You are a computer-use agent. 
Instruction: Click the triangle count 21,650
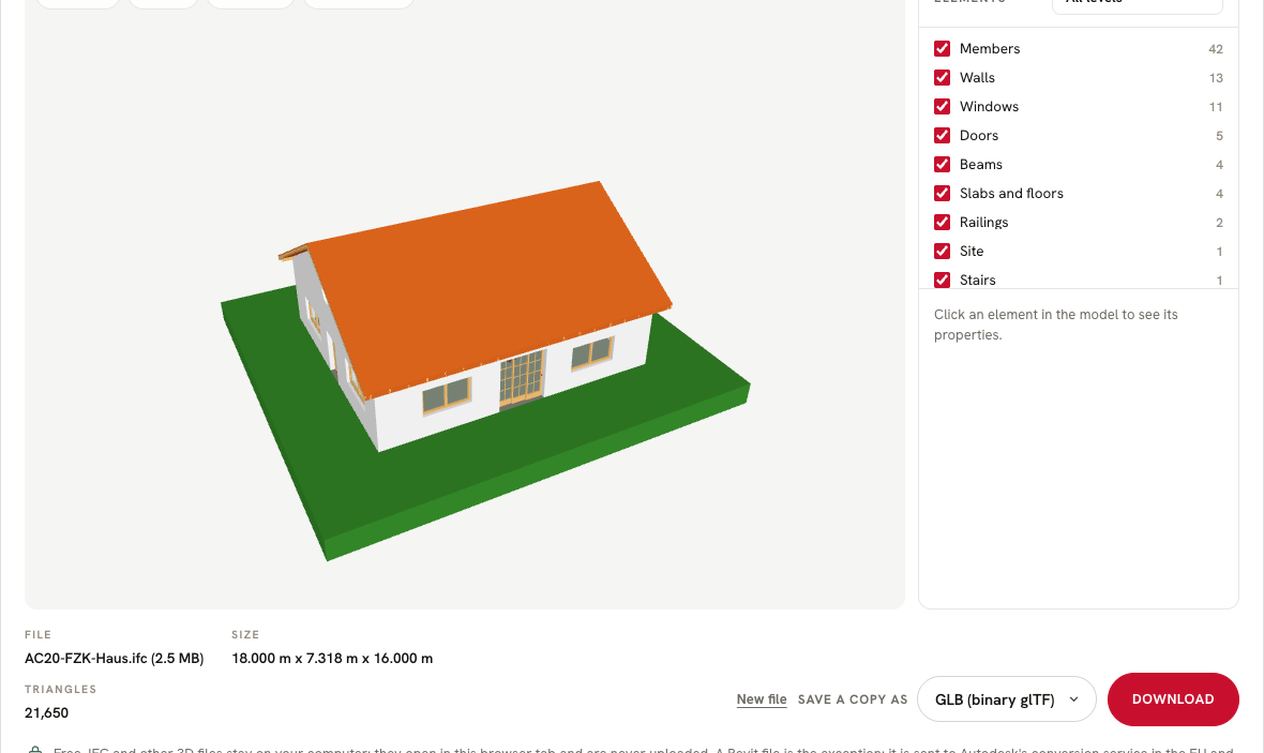click(47, 713)
